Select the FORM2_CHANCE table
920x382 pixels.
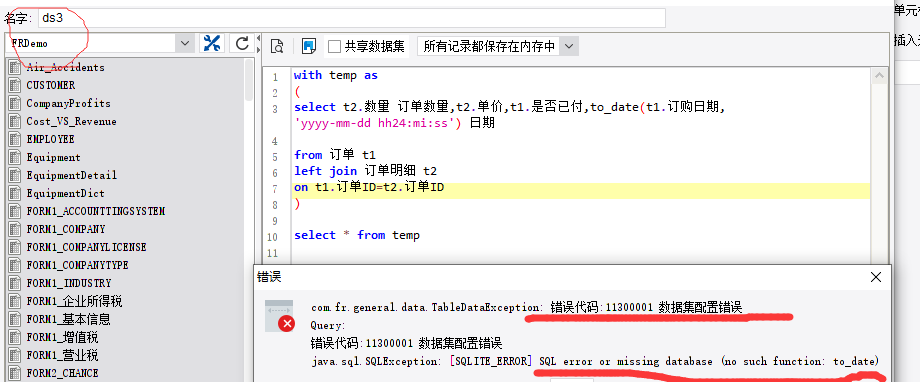[x=62, y=373]
